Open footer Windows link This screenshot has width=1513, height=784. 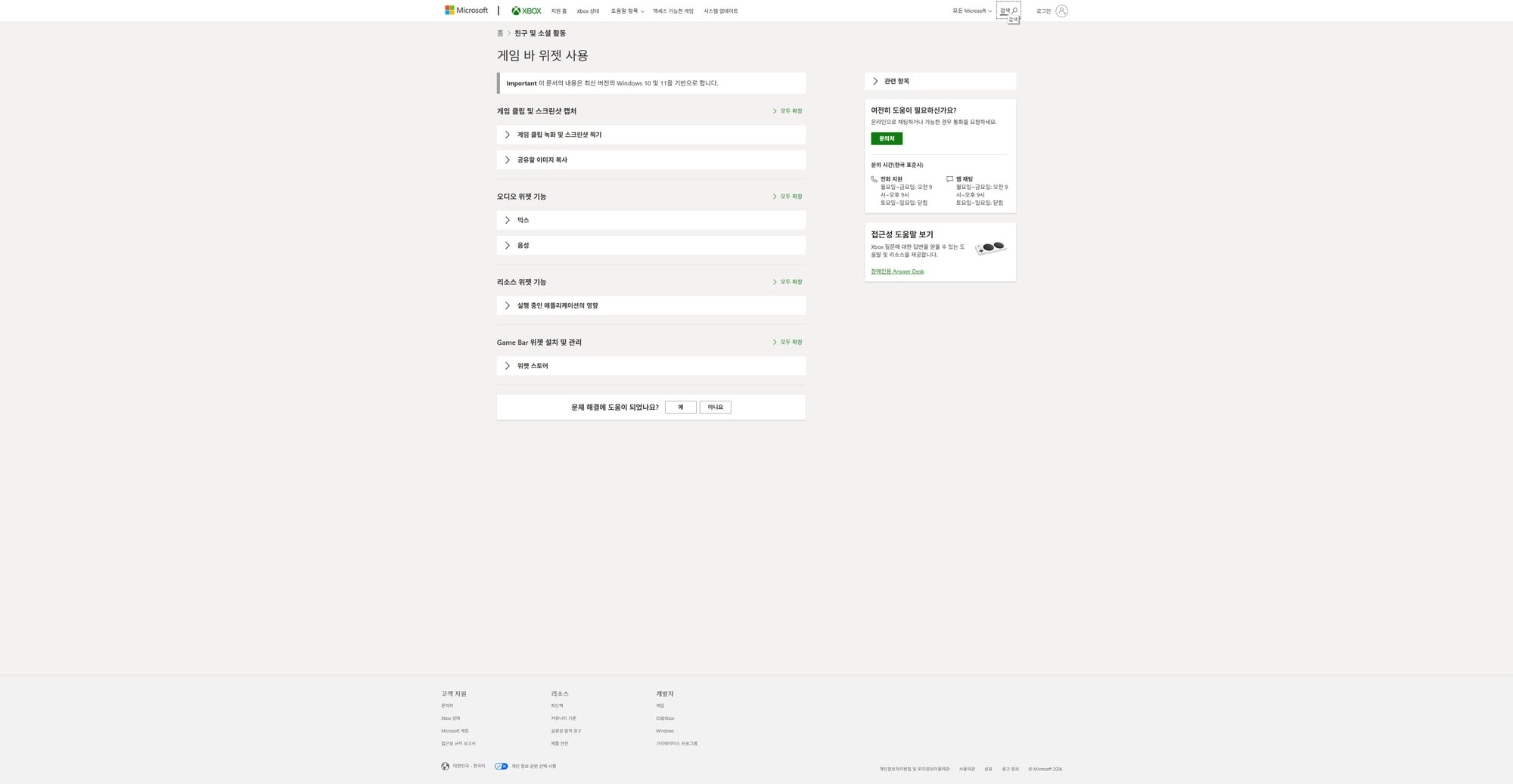click(x=665, y=731)
